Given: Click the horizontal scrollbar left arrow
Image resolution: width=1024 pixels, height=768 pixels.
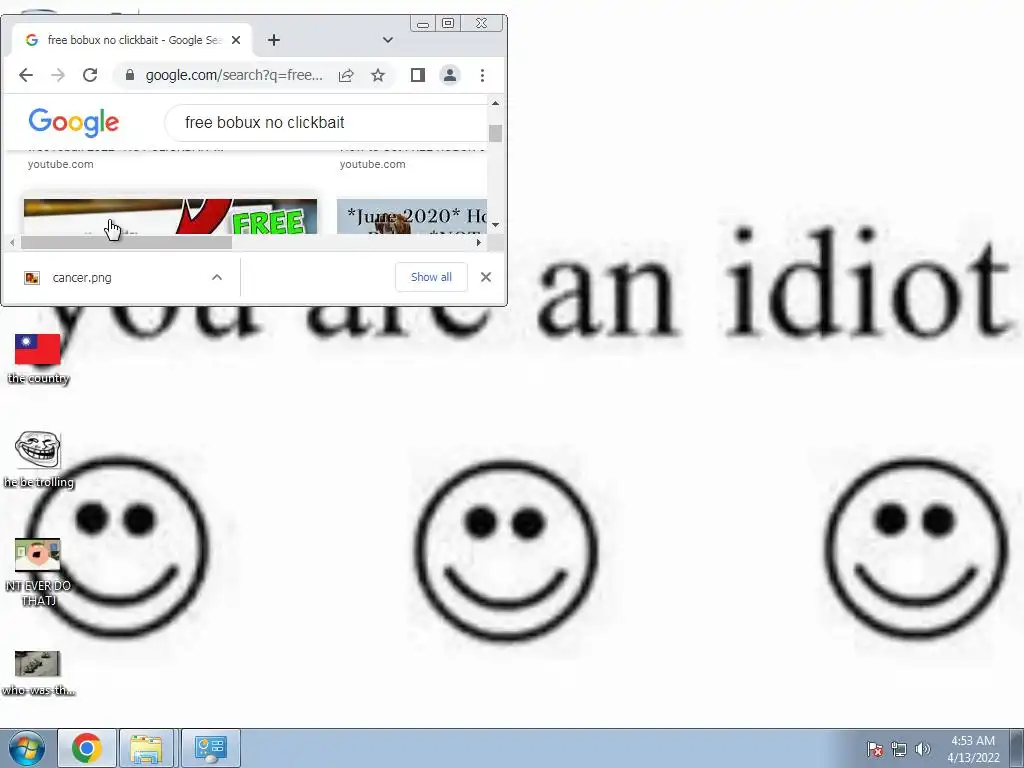Looking at the screenshot, I should coord(12,242).
